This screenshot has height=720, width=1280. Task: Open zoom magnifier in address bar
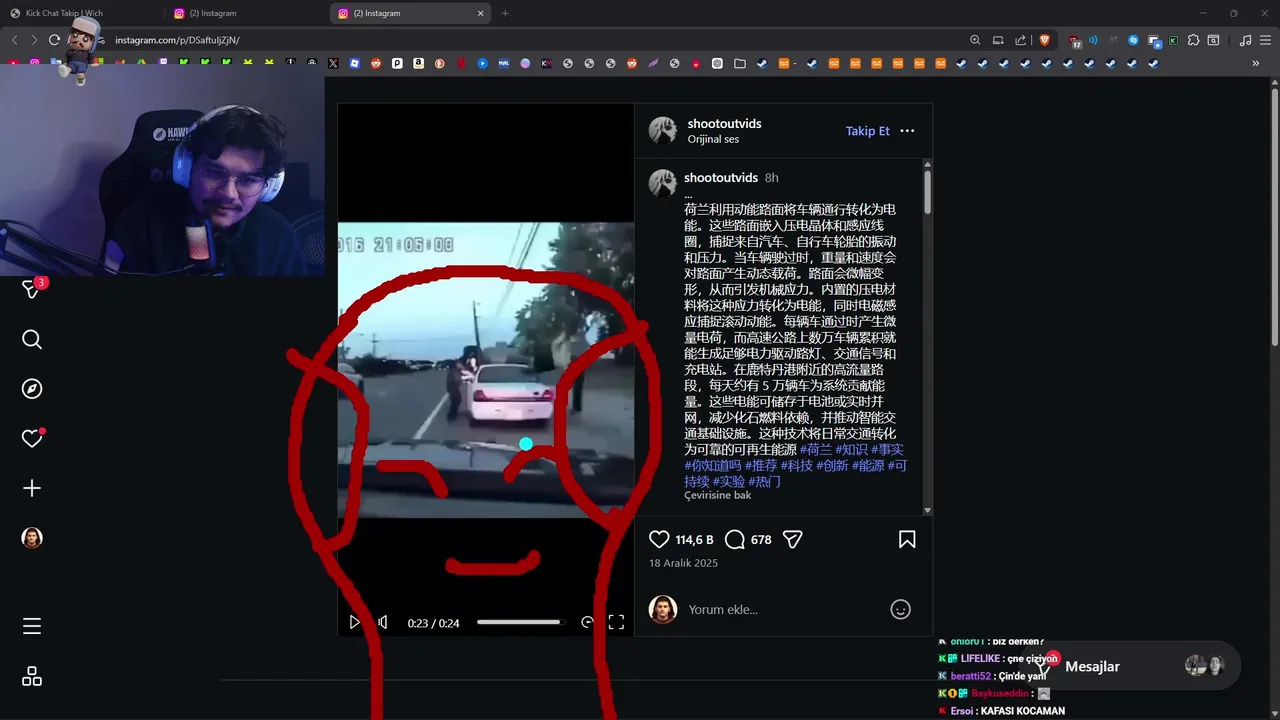975,40
